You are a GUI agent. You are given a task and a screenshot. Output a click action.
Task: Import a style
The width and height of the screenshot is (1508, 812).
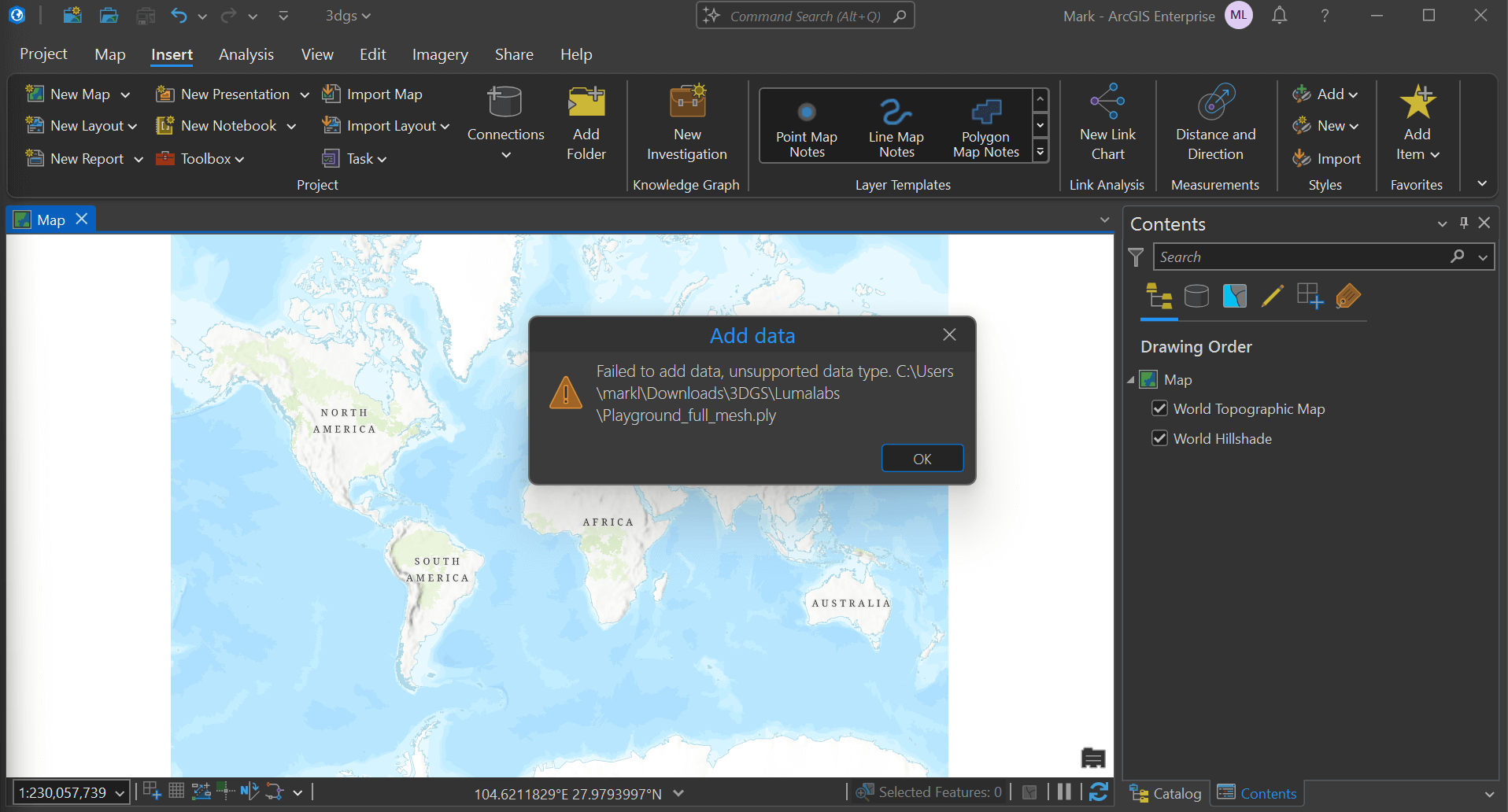(1326, 159)
